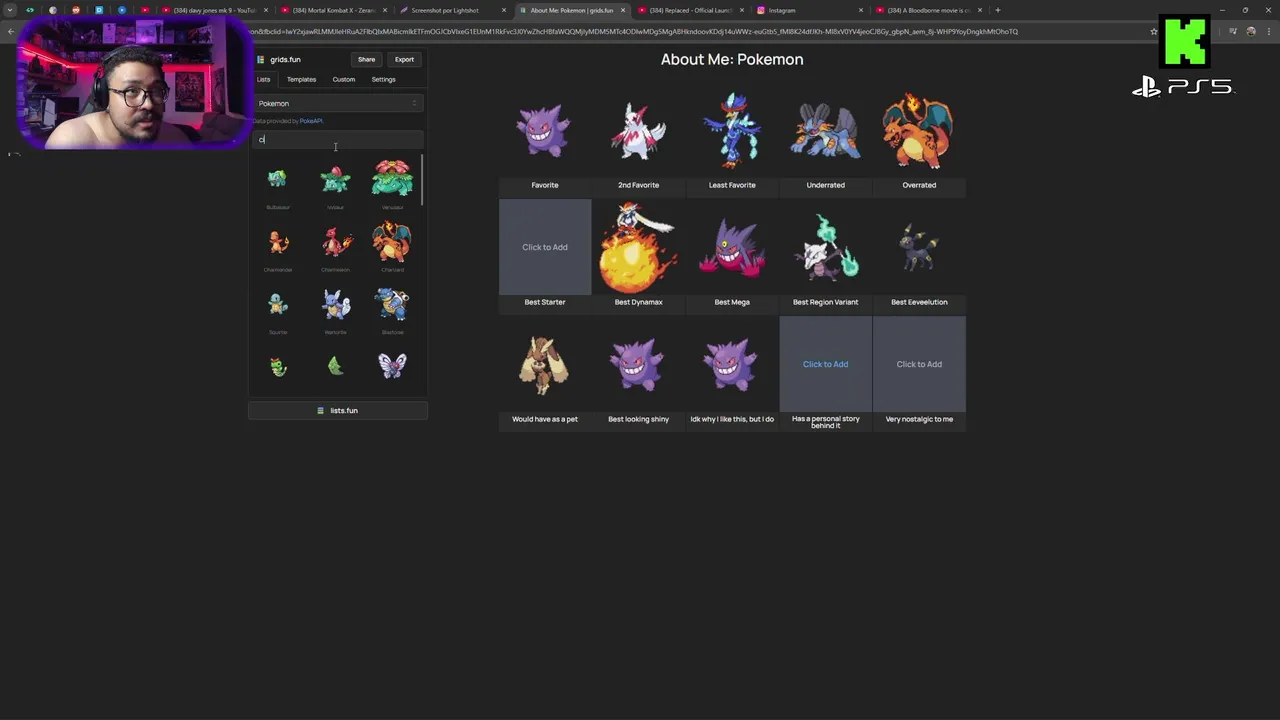Screen dimensions: 1280x720
Task: Bookmark this page with the star icon
Action: tap(1154, 31)
